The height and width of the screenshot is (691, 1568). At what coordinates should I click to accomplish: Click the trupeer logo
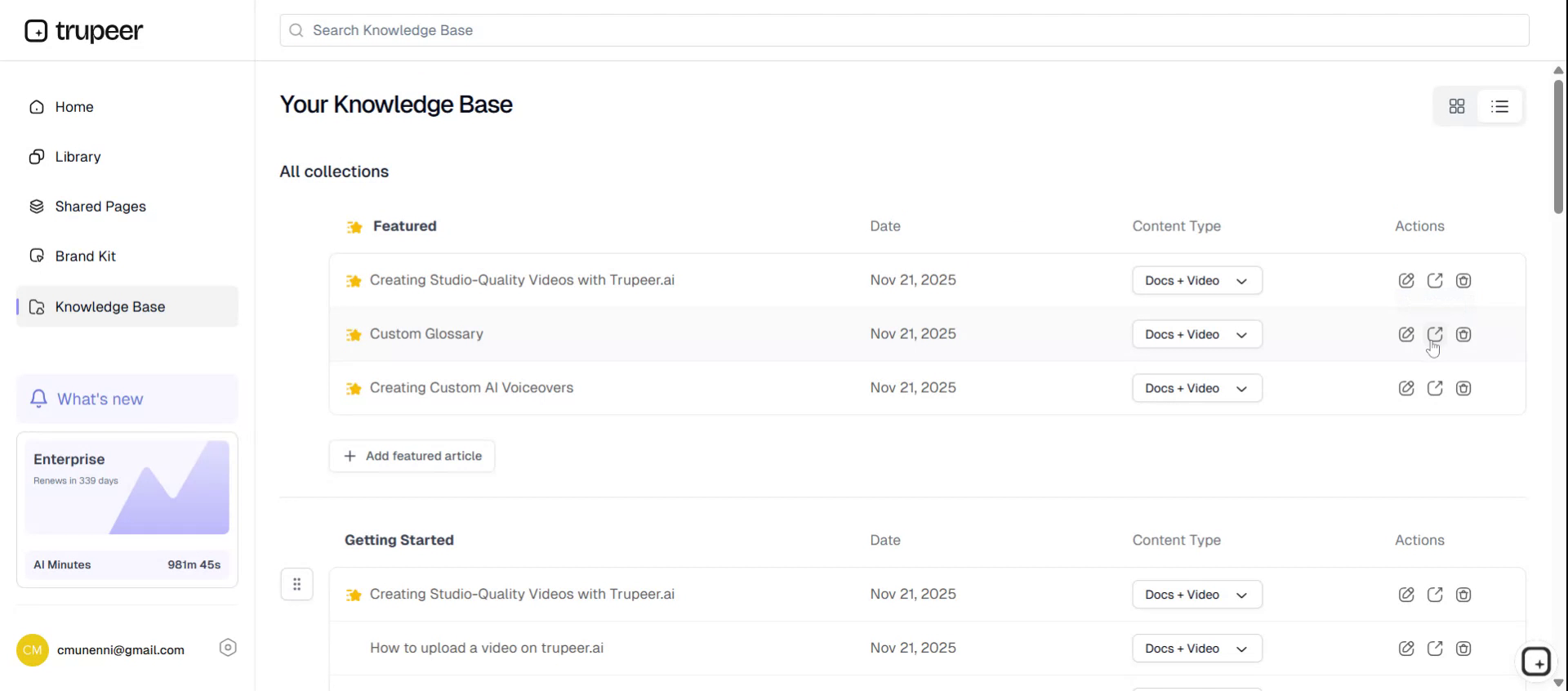tap(84, 31)
